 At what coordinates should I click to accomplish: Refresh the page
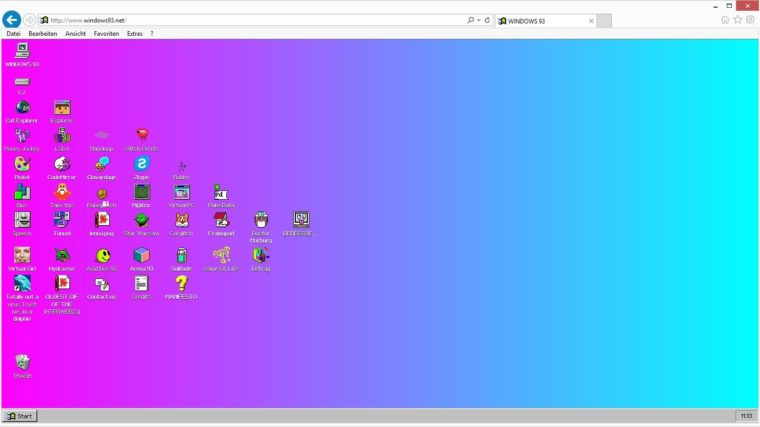click(487, 20)
